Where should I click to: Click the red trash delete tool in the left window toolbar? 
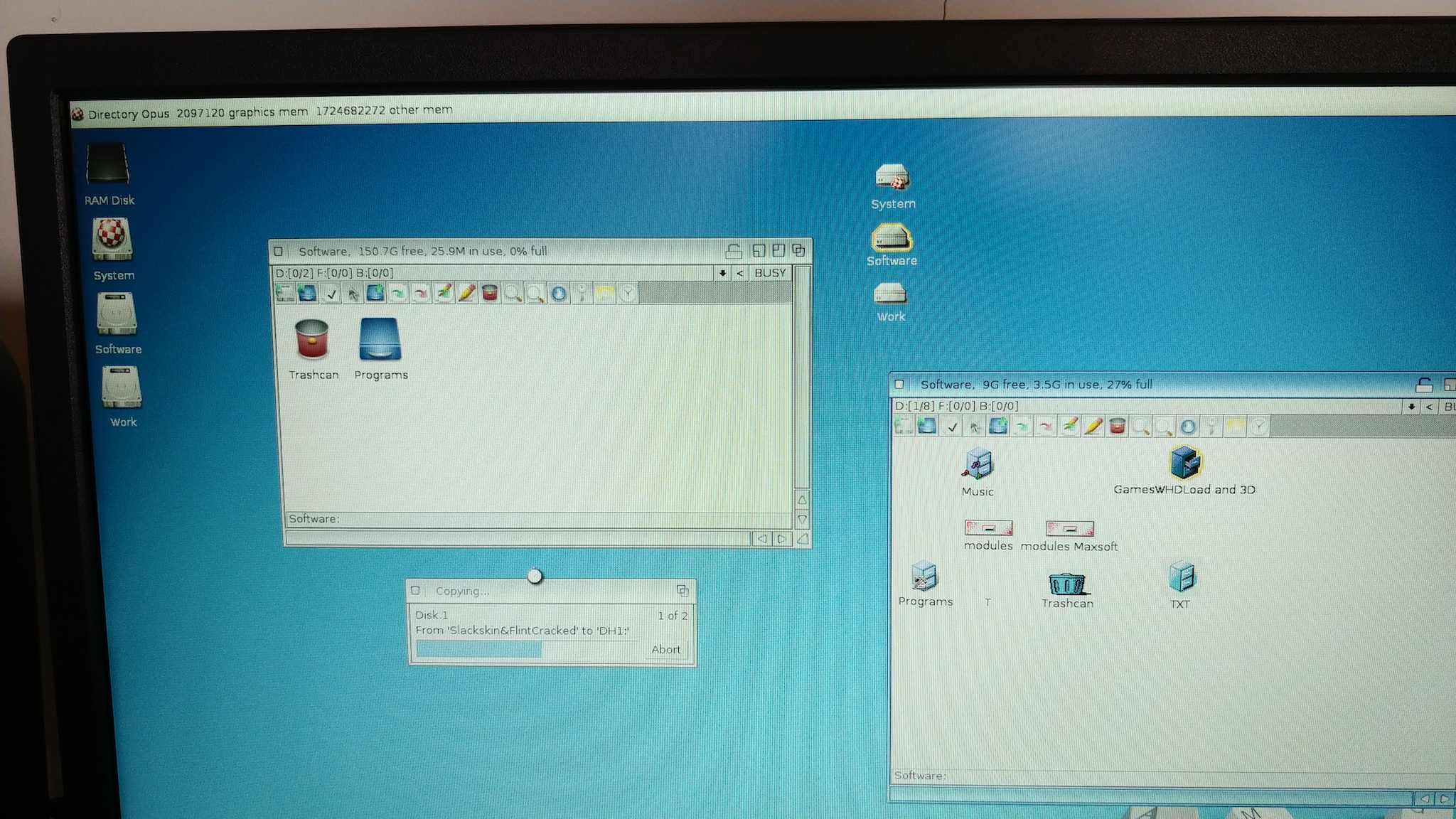(x=489, y=293)
